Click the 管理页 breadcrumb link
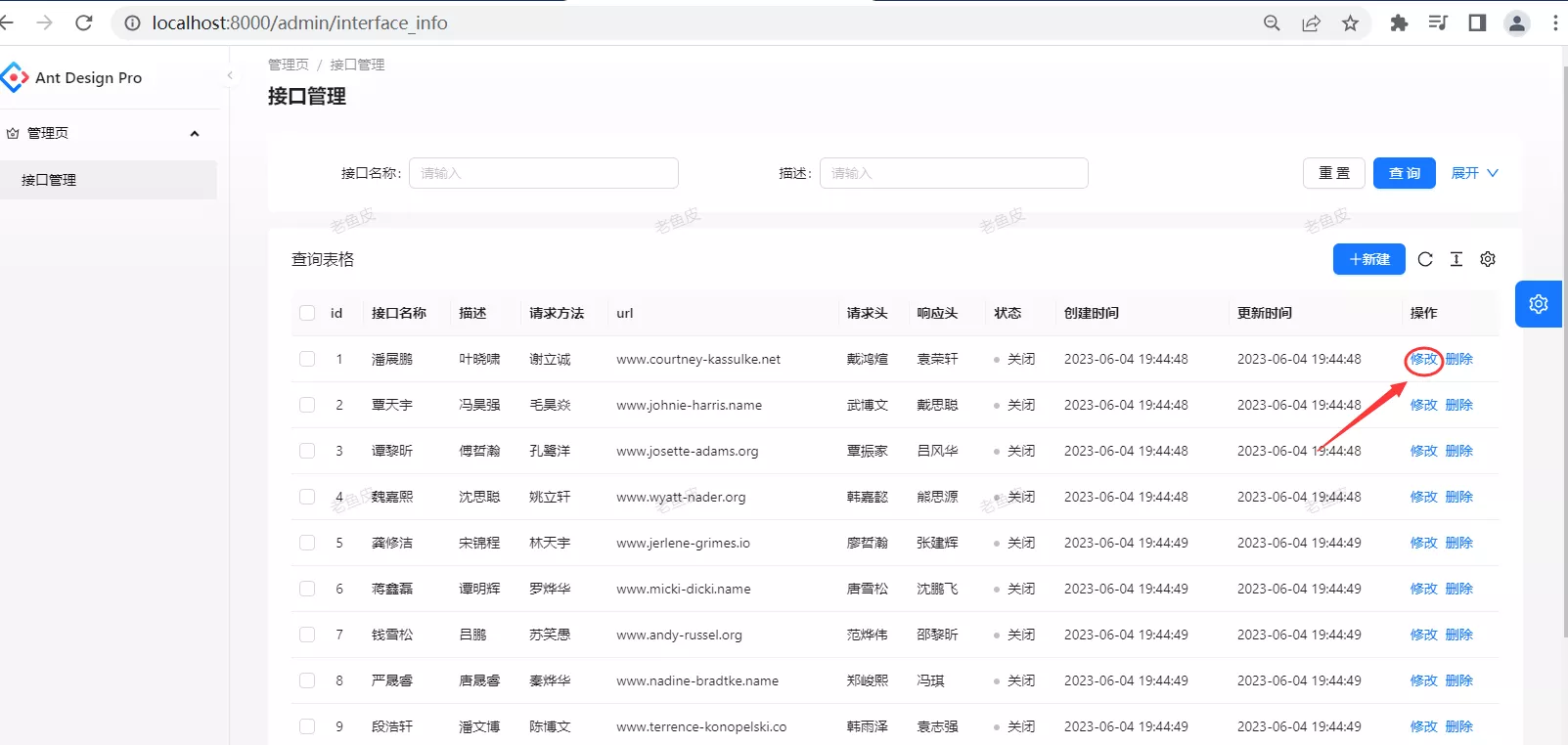 tap(289, 65)
